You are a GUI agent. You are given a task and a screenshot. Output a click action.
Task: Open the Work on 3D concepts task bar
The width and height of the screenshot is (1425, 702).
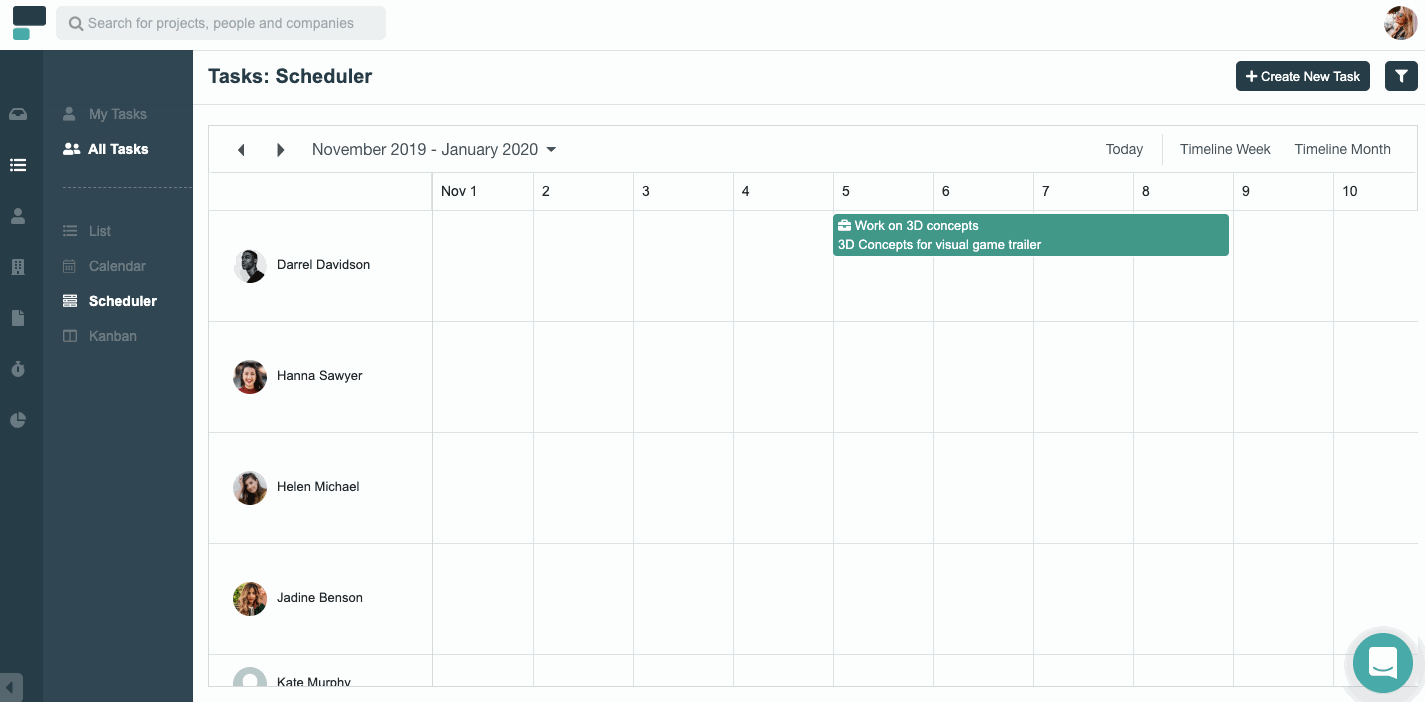tap(1030, 235)
